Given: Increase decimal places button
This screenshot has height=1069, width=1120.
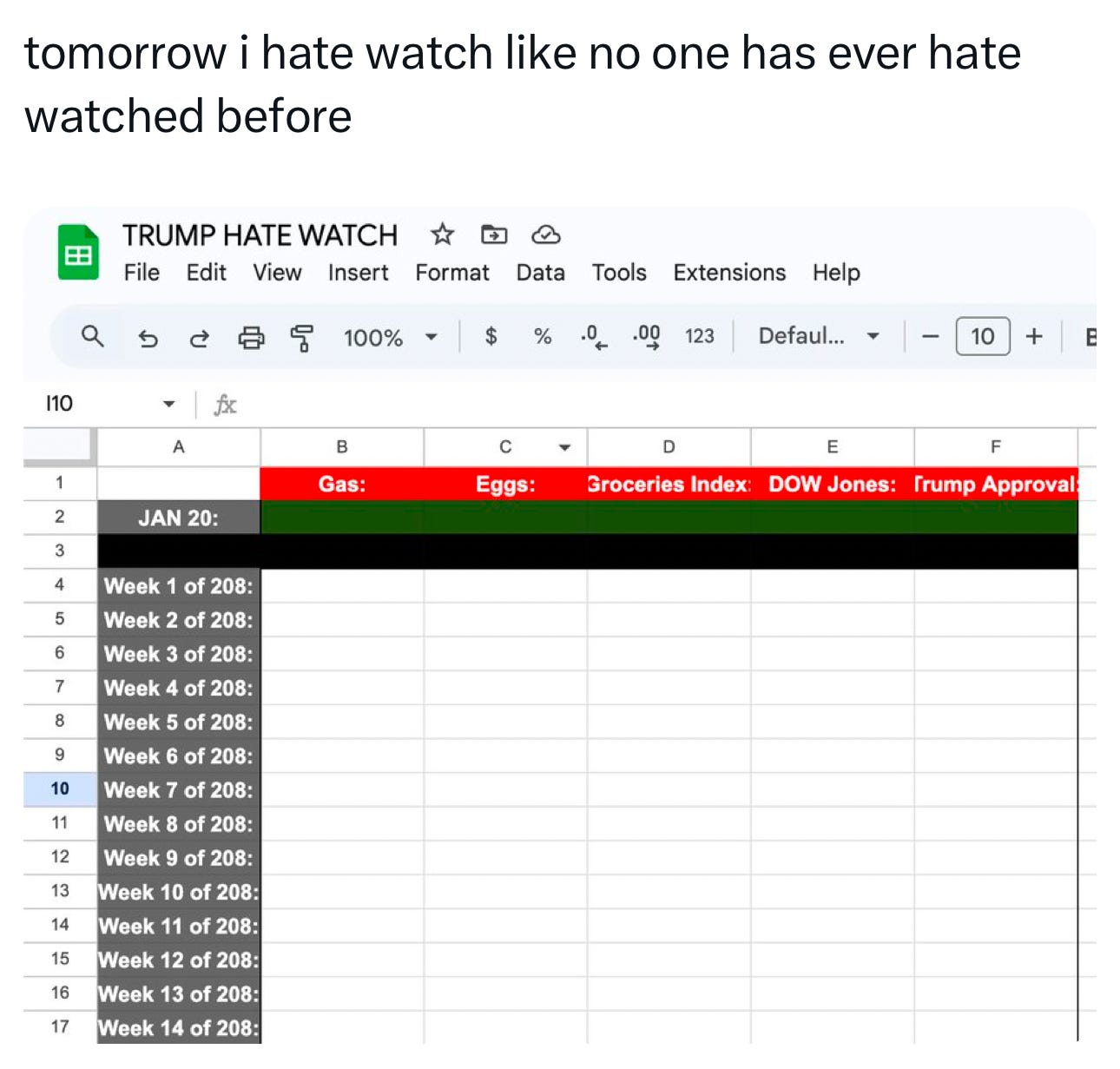Looking at the screenshot, I should click(646, 336).
